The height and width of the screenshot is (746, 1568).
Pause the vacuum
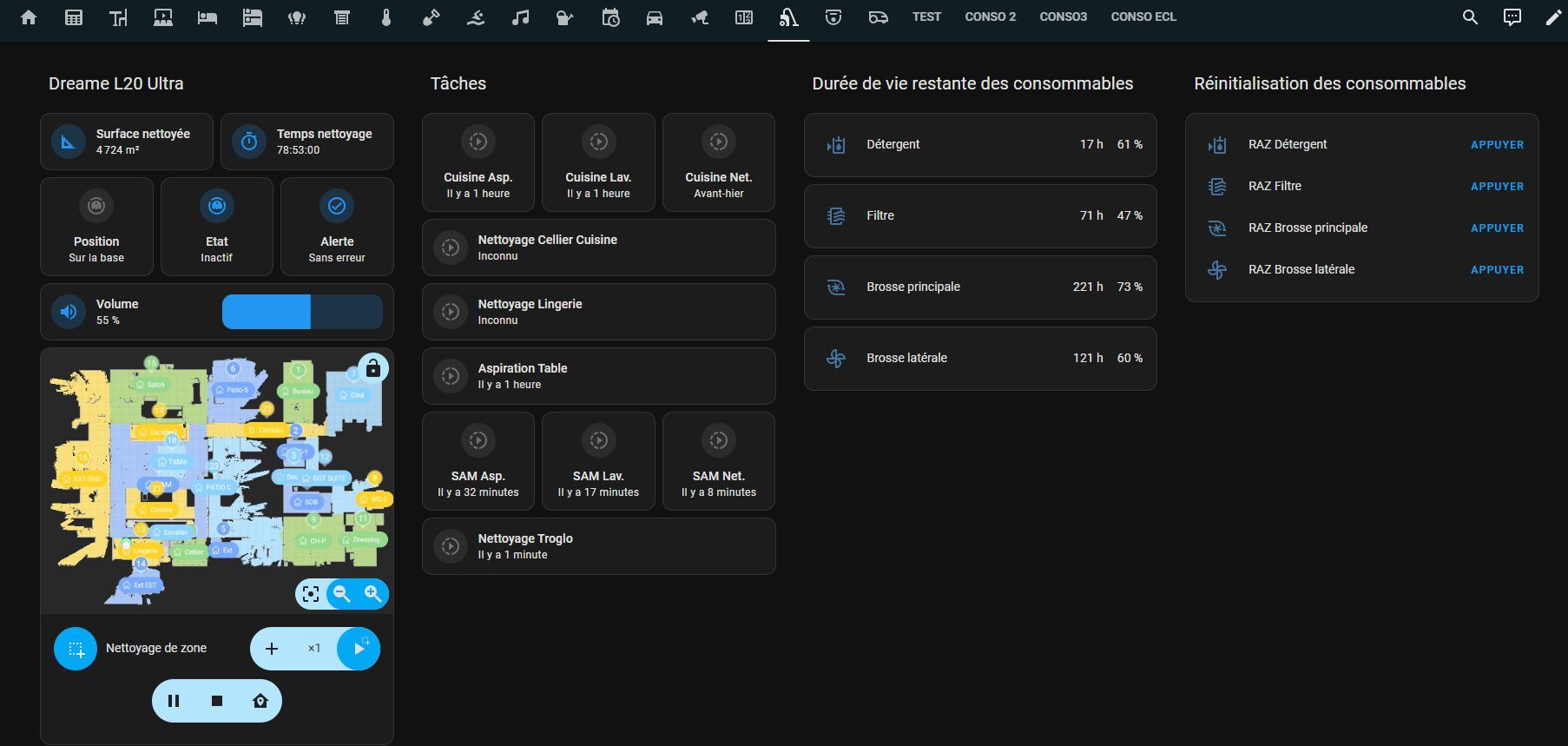coord(174,701)
